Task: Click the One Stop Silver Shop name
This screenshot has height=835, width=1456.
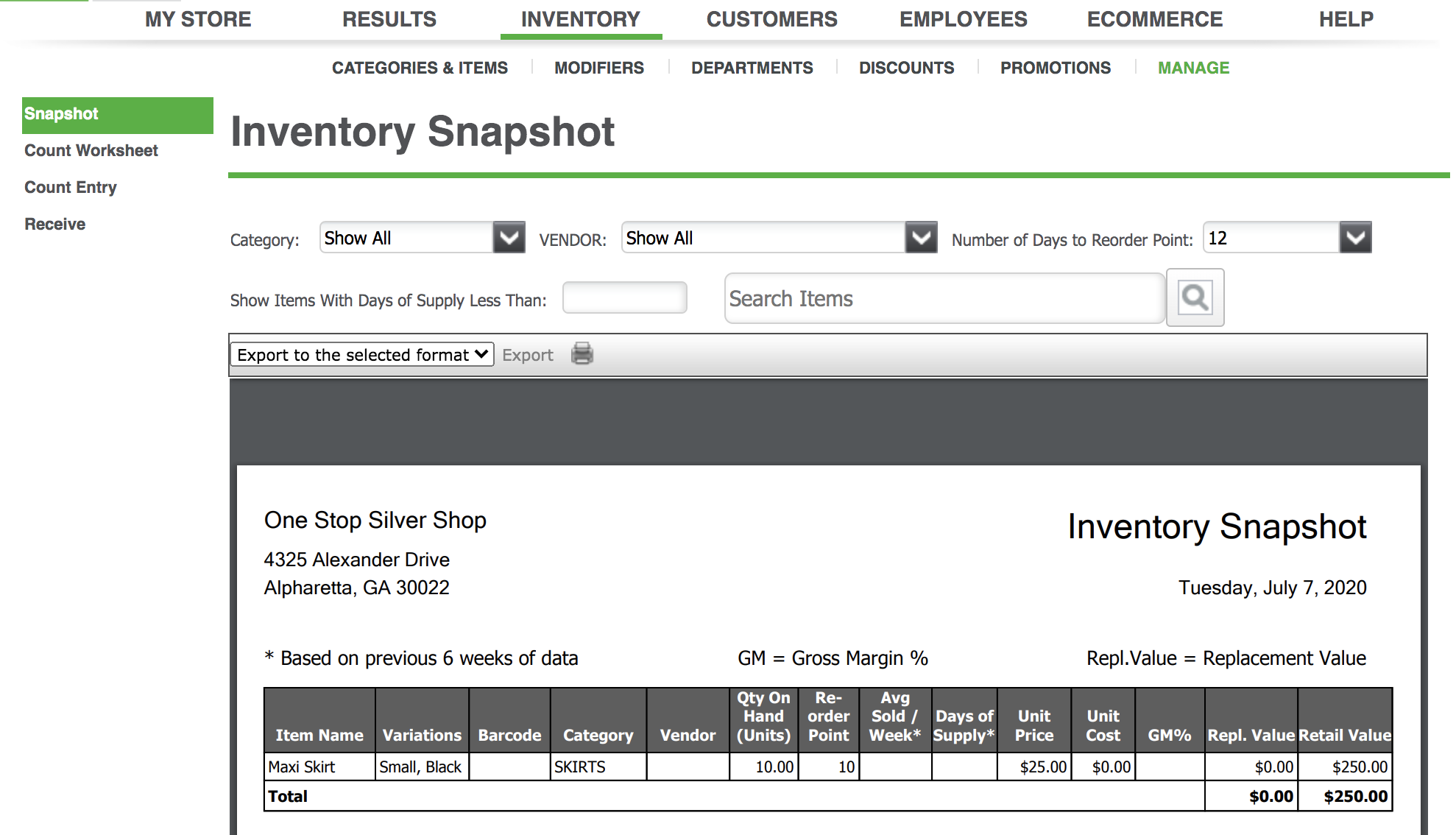Action: click(375, 520)
